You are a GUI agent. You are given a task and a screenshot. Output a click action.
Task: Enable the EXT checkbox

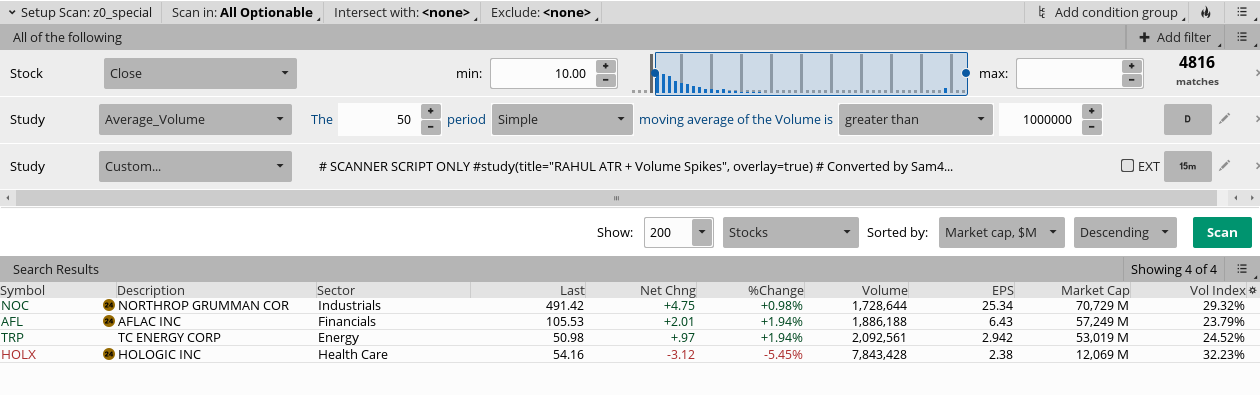point(1128,166)
